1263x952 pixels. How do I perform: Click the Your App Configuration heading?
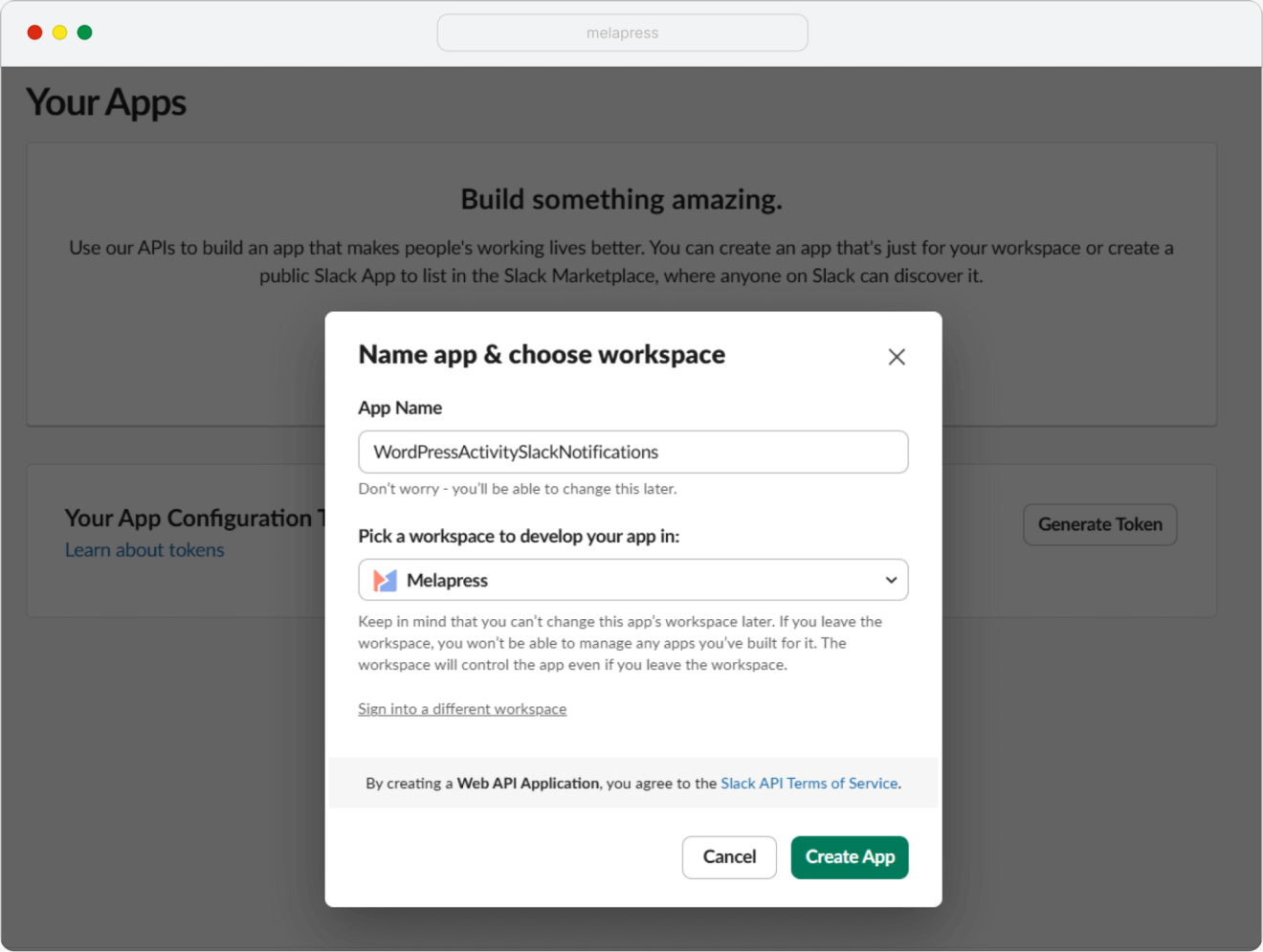pos(195,518)
